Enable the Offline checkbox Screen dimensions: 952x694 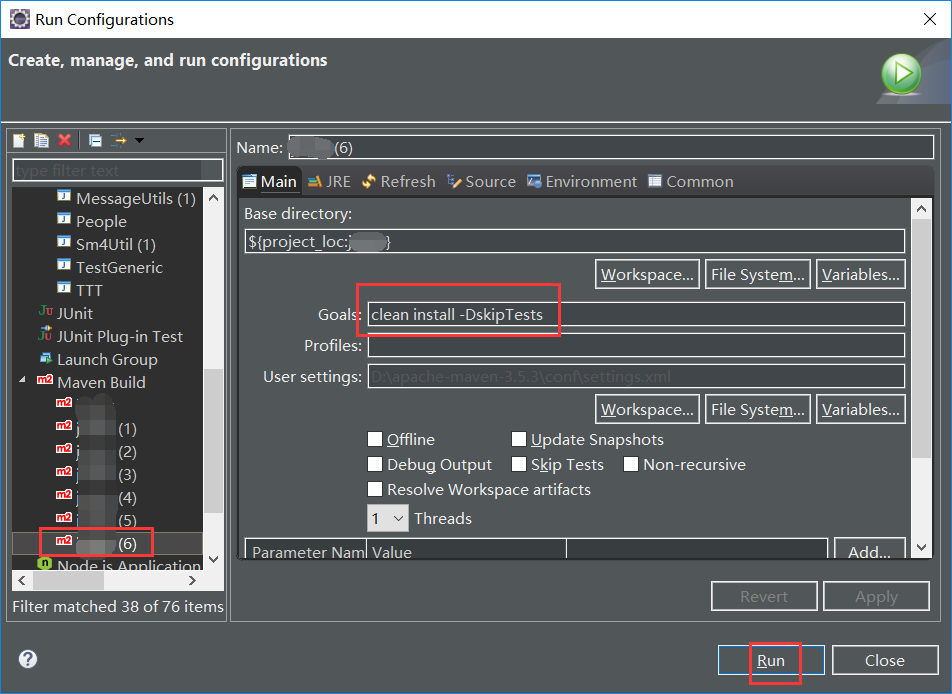pyautogui.click(x=375, y=439)
